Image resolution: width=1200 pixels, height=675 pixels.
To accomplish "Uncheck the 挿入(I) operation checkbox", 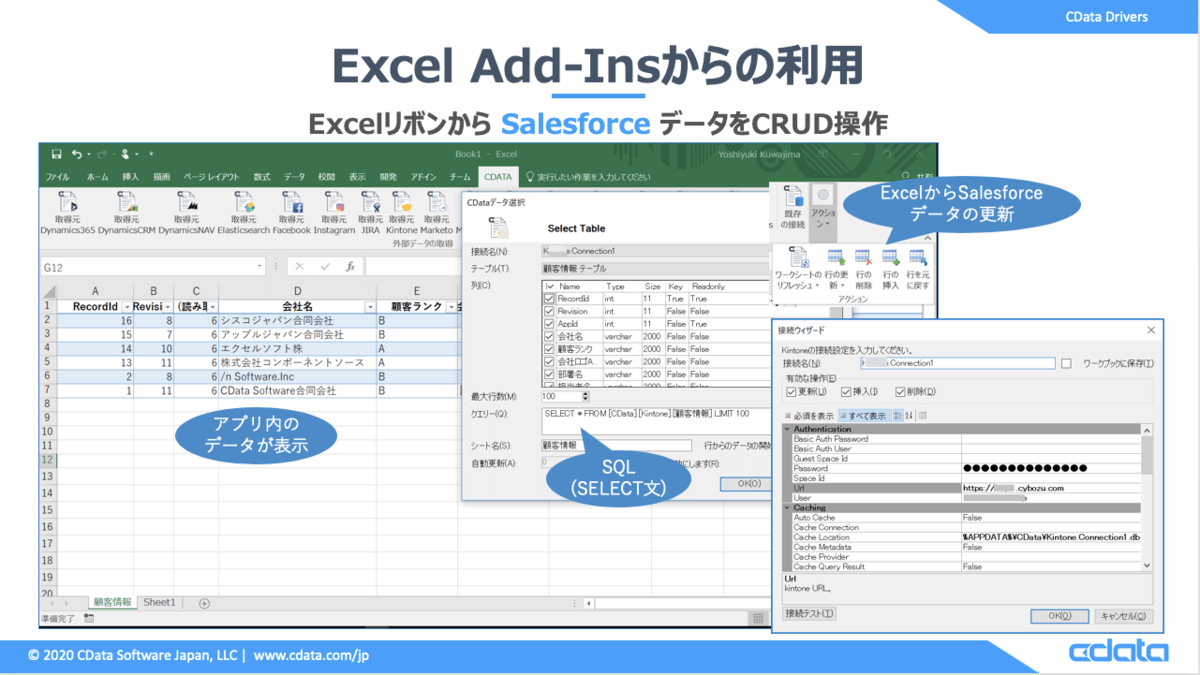I will [847, 392].
